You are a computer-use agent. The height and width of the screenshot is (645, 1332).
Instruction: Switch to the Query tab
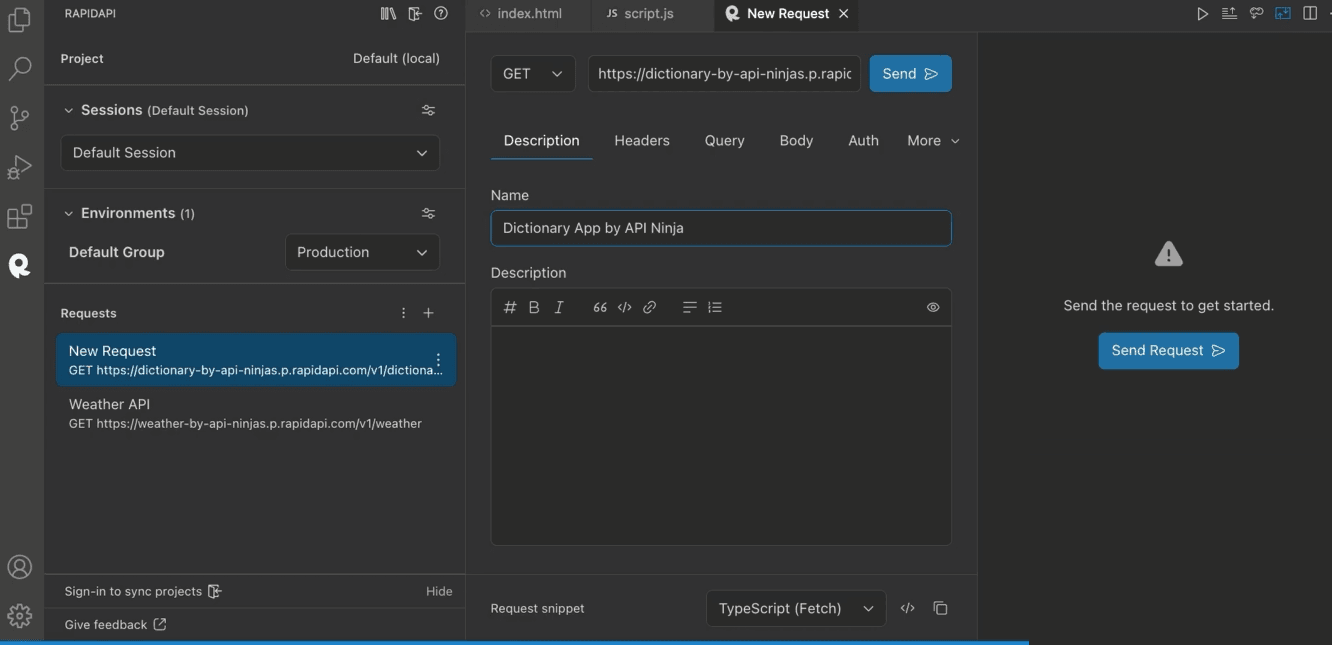coord(724,141)
